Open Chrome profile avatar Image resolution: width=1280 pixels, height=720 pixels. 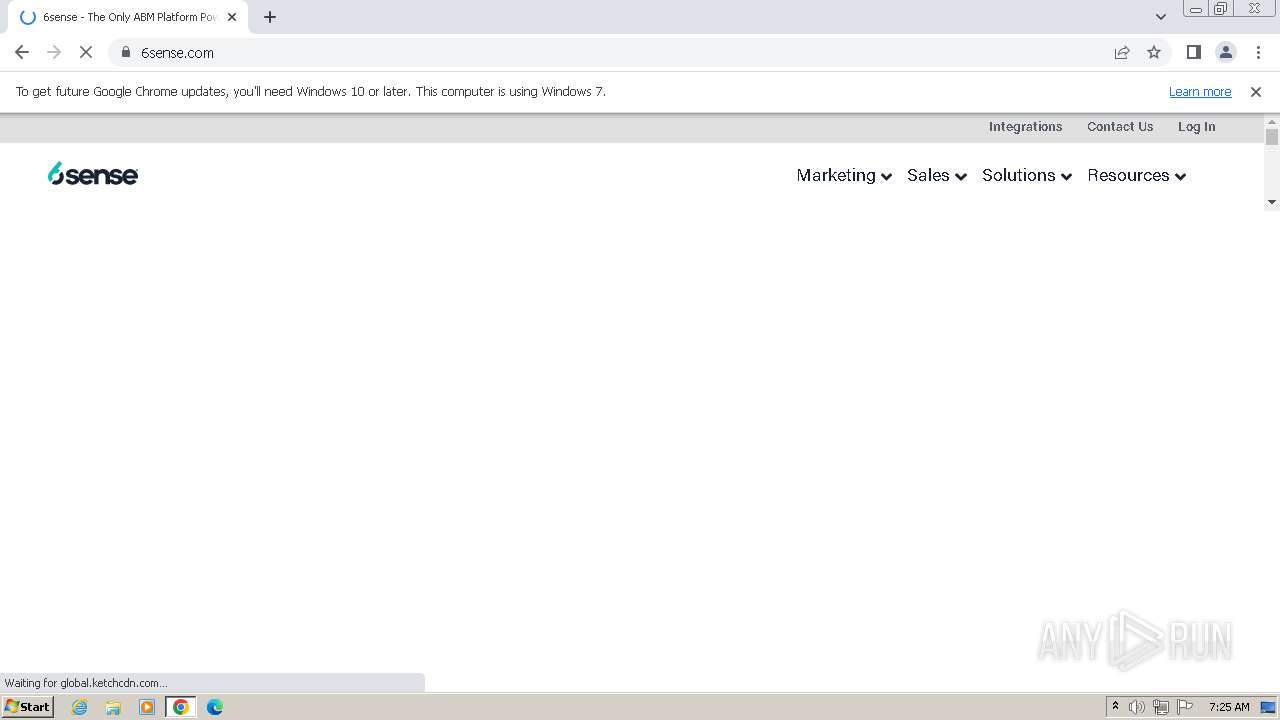coord(1226,52)
